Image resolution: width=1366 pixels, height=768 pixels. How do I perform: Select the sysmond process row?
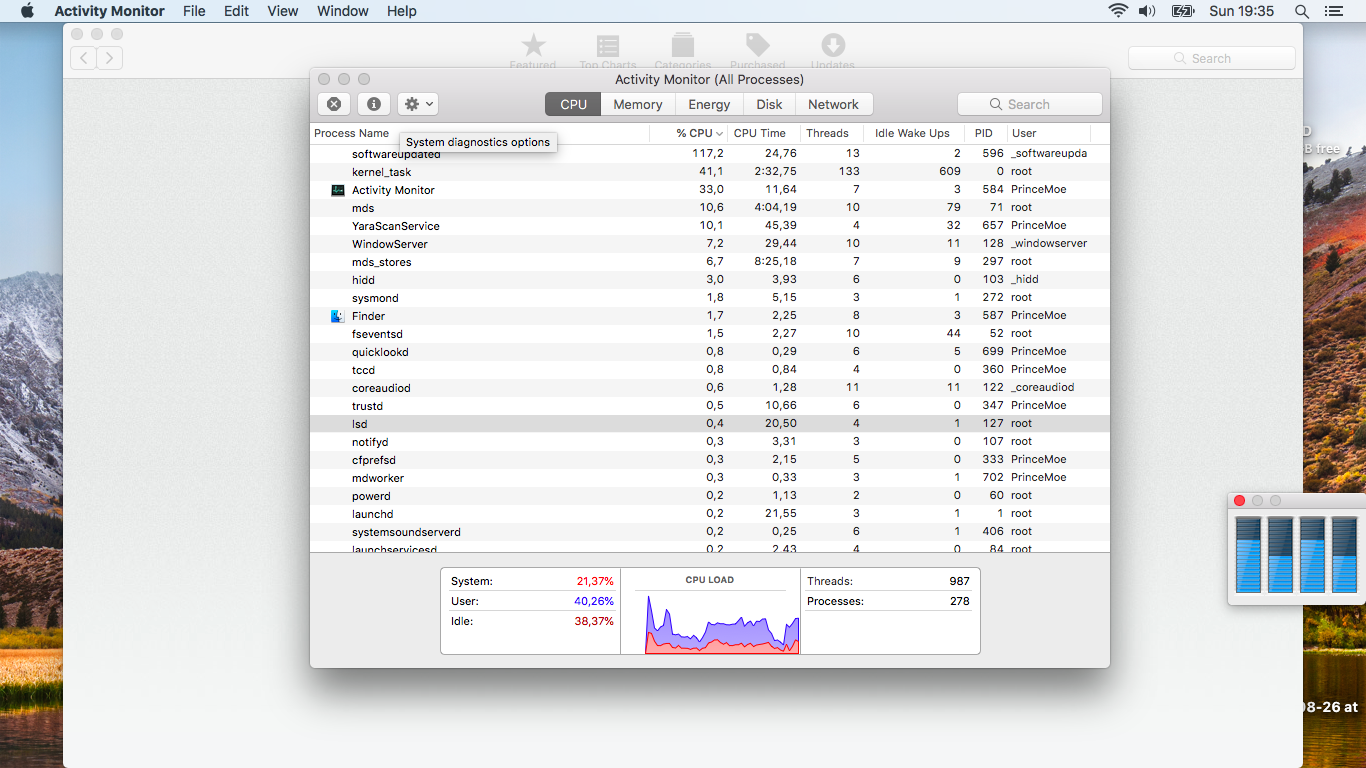(x=710, y=298)
